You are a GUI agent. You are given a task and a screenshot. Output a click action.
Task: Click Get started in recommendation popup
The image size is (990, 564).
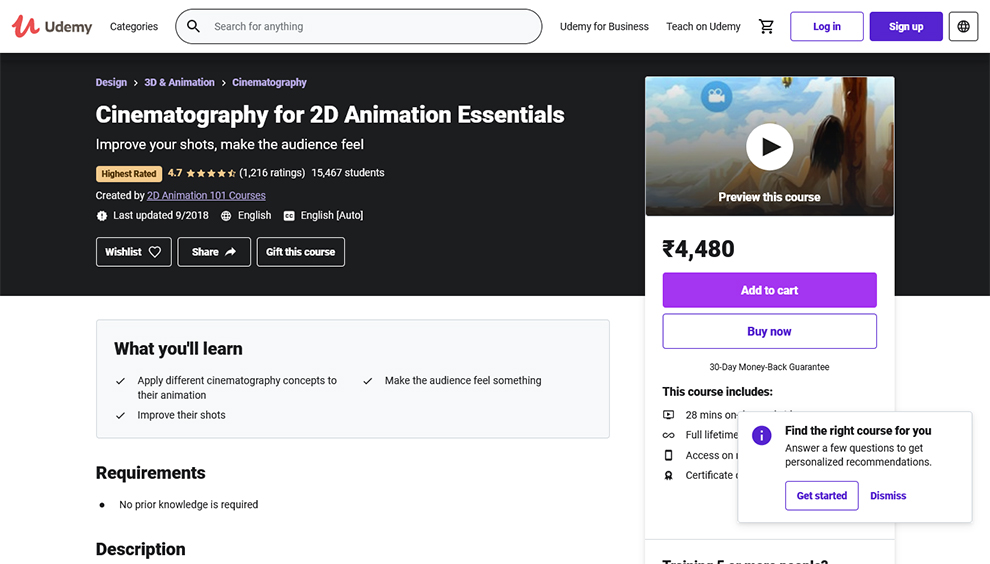822,496
